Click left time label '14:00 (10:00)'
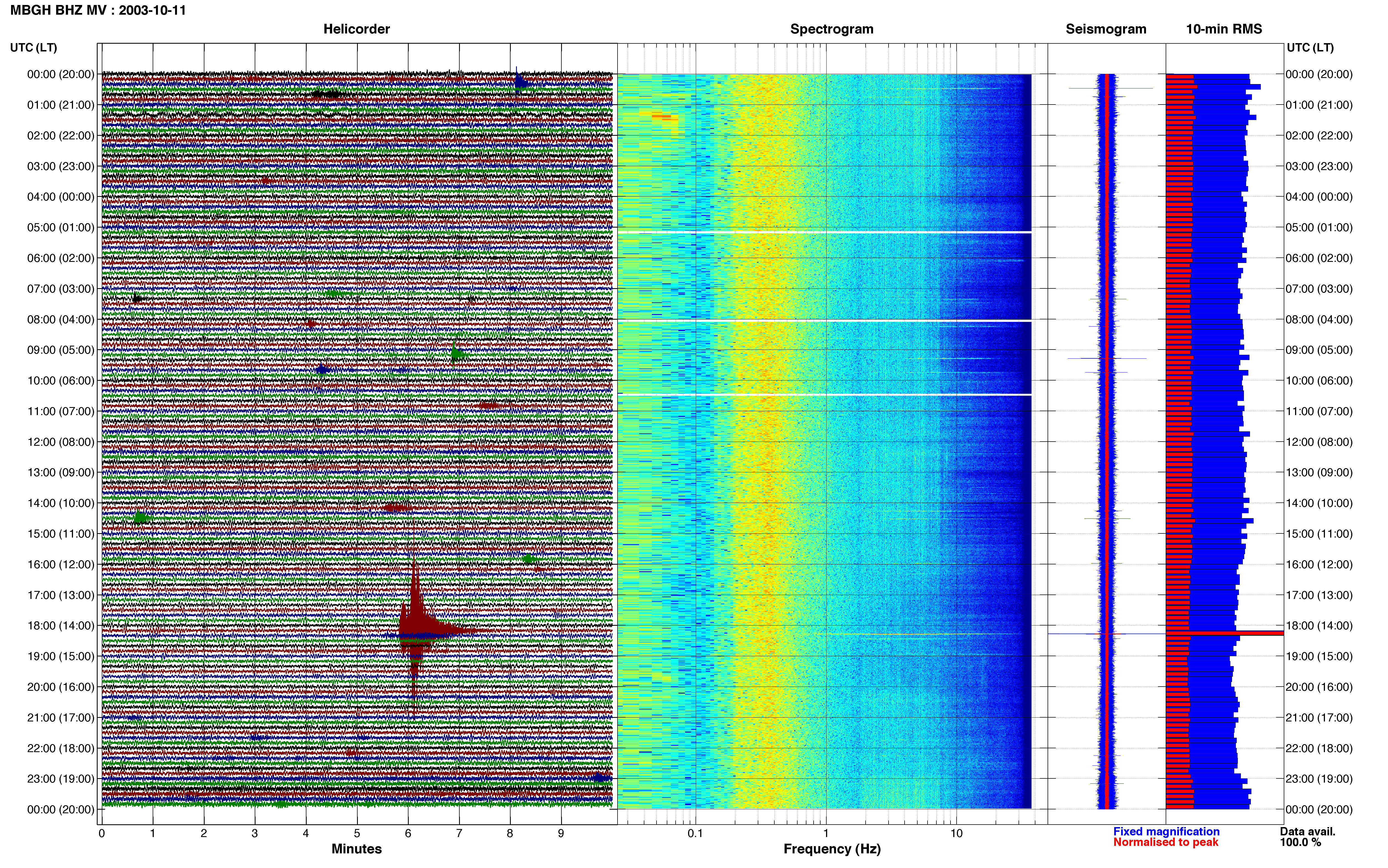This screenshot has height=868, width=1388. (61, 503)
